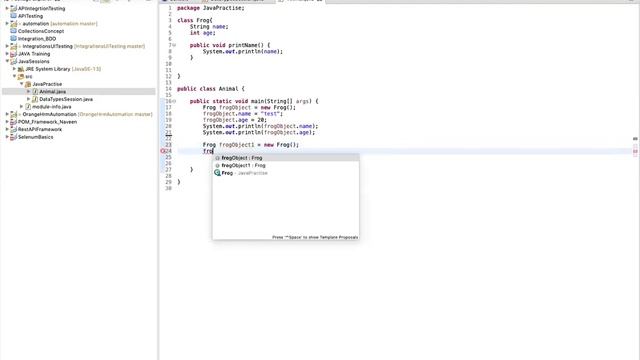
Task: Collapse the src folder arrow
Action: [14, 76]
